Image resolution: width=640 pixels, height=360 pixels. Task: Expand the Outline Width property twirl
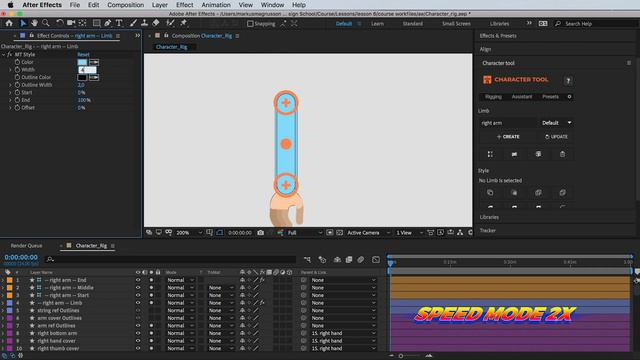[x=10, y=85]
